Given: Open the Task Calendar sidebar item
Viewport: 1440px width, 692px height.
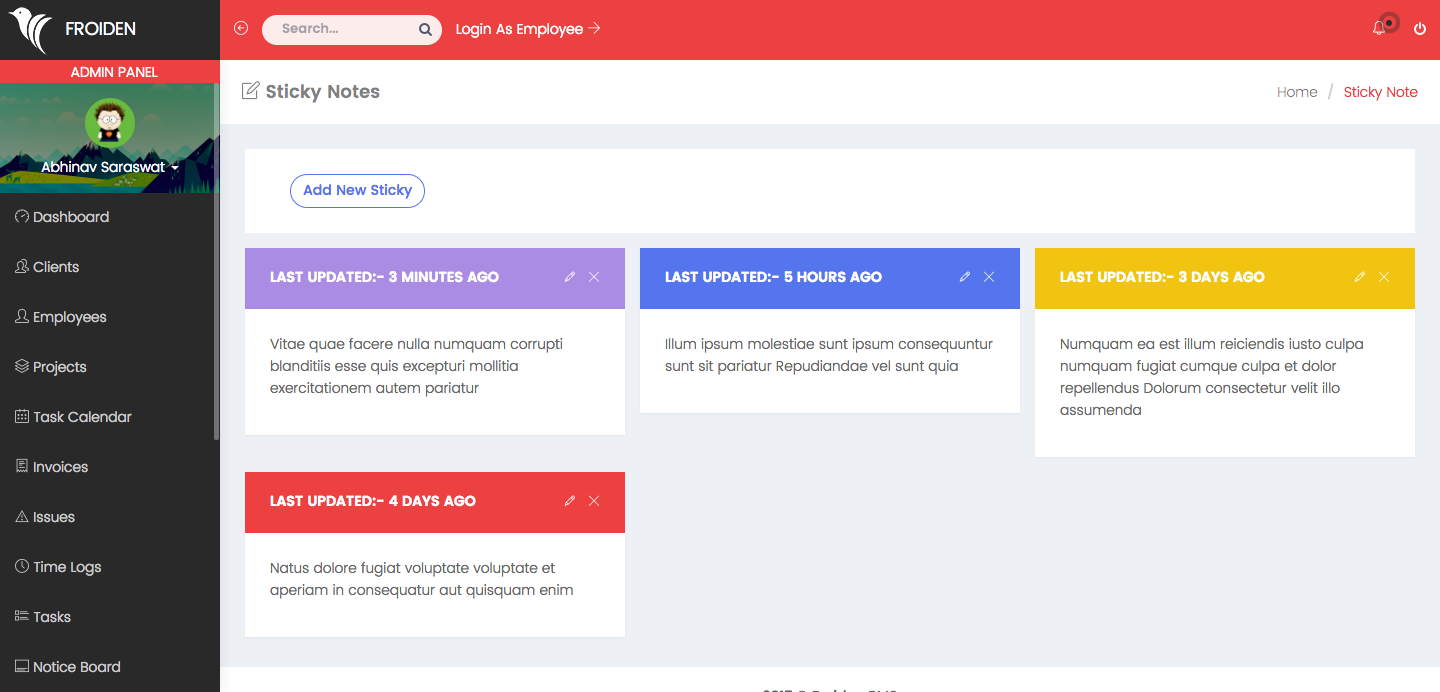Looking at the screenshot, I should click(82, 417).
